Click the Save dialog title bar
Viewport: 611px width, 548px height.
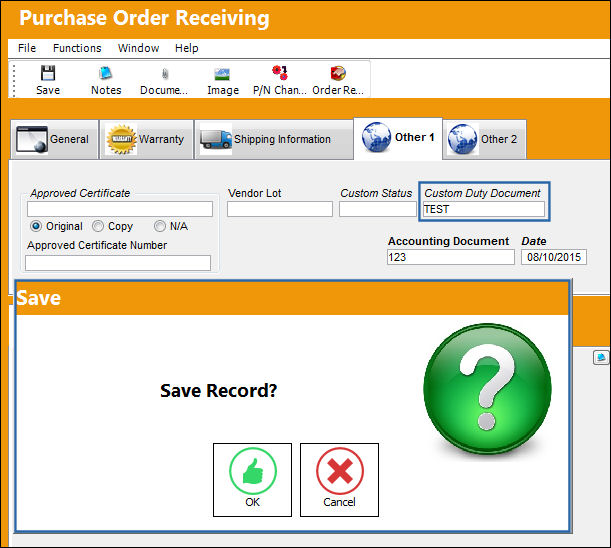(x=293, y=298)
